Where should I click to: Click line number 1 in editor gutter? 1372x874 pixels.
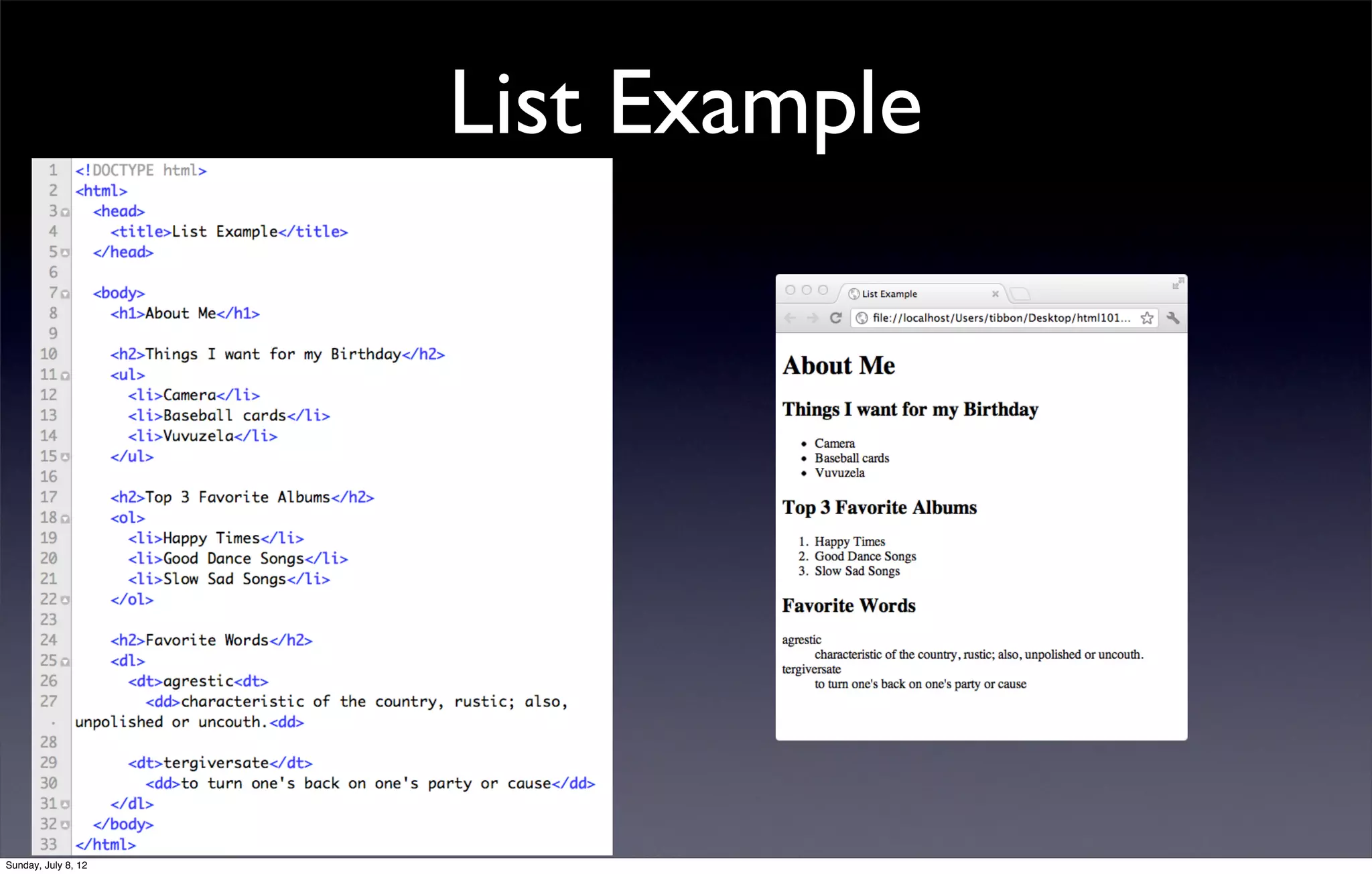[53, 170]
